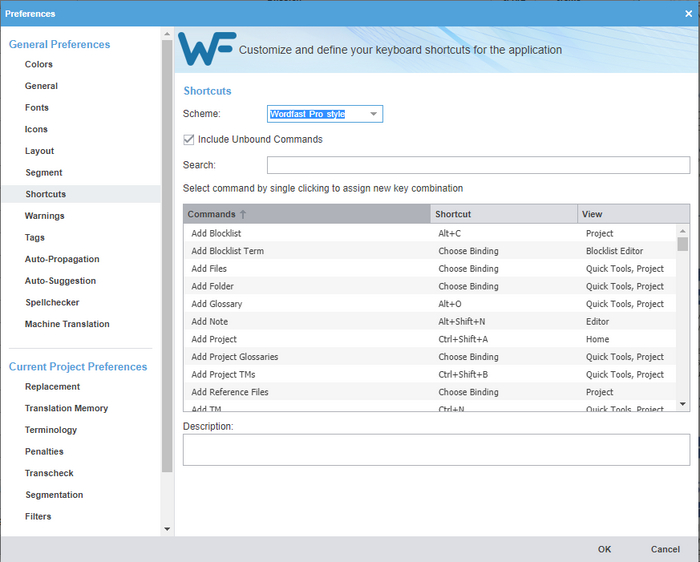Viewport: 700px width, 562px height.
Task: Close the Preferences dialog with X
Action: tap(687, 13)
